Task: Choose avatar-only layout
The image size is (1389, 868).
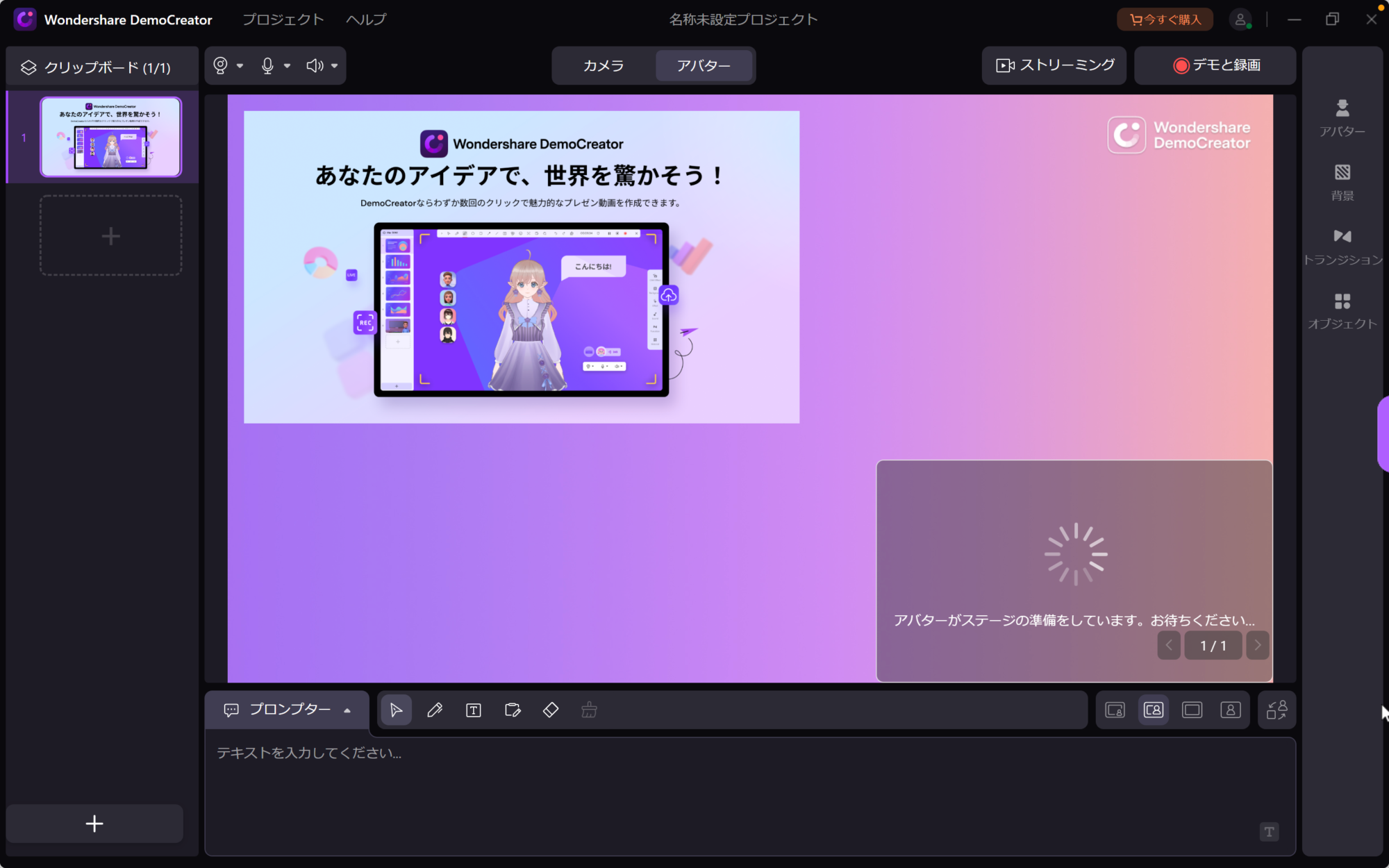Action: point(1230,710)
